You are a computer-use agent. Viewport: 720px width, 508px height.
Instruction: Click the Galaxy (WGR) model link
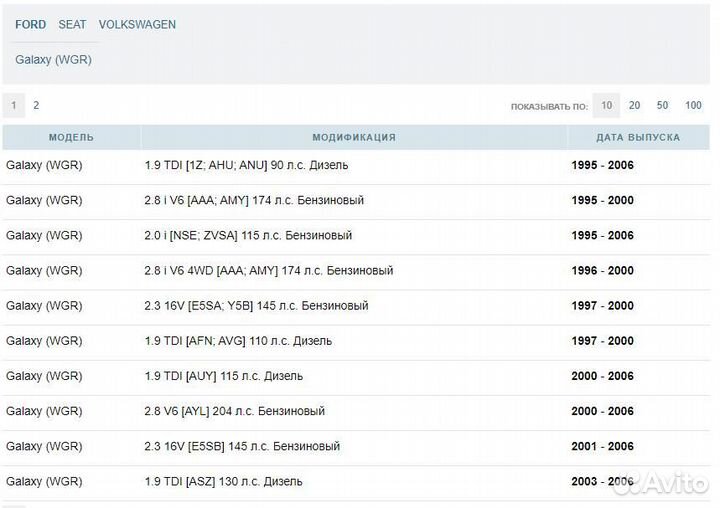pyautogui.click(x=53, y=59)
